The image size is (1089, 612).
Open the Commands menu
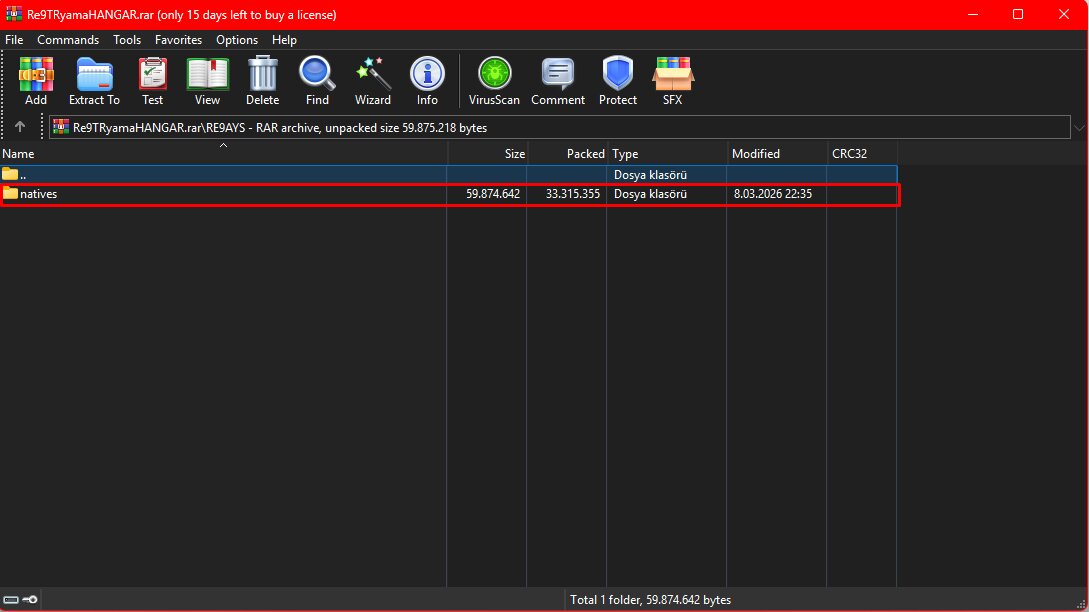[68, 40]
